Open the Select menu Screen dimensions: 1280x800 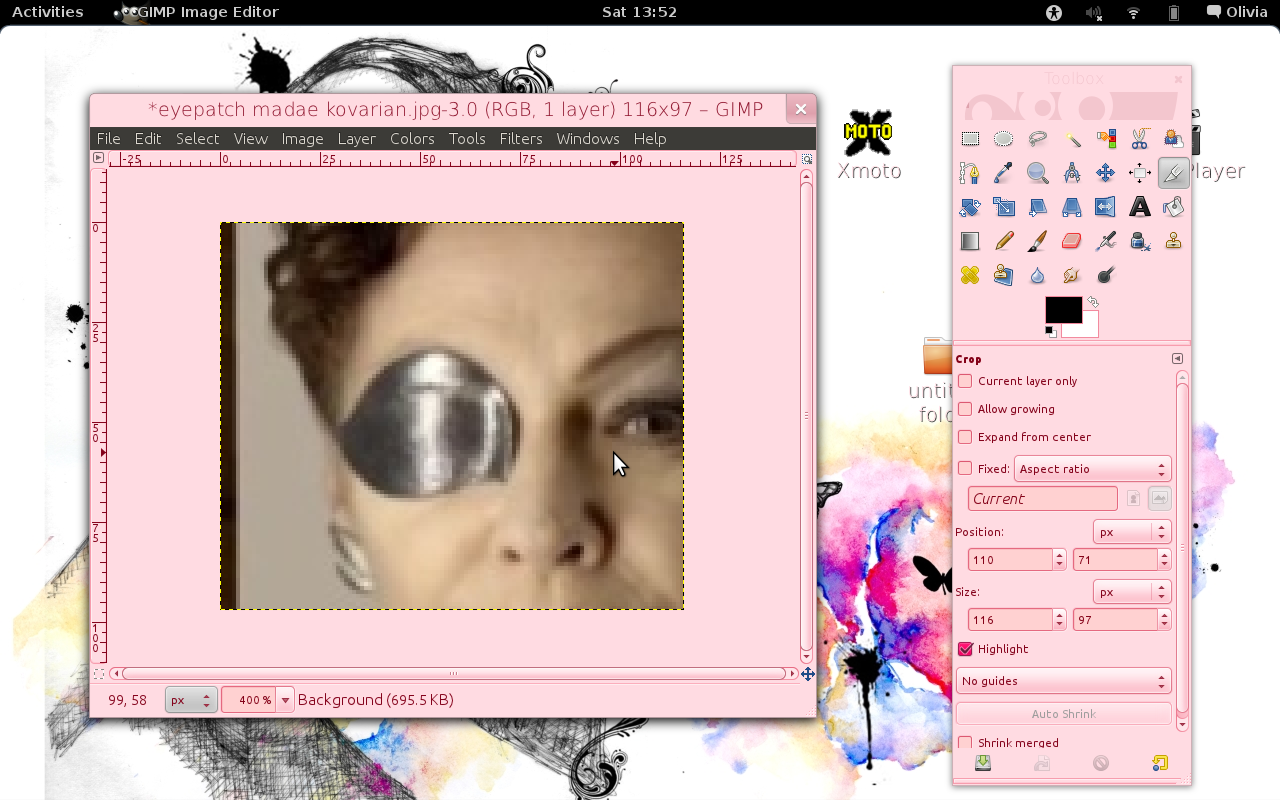(x=197, y=139)
